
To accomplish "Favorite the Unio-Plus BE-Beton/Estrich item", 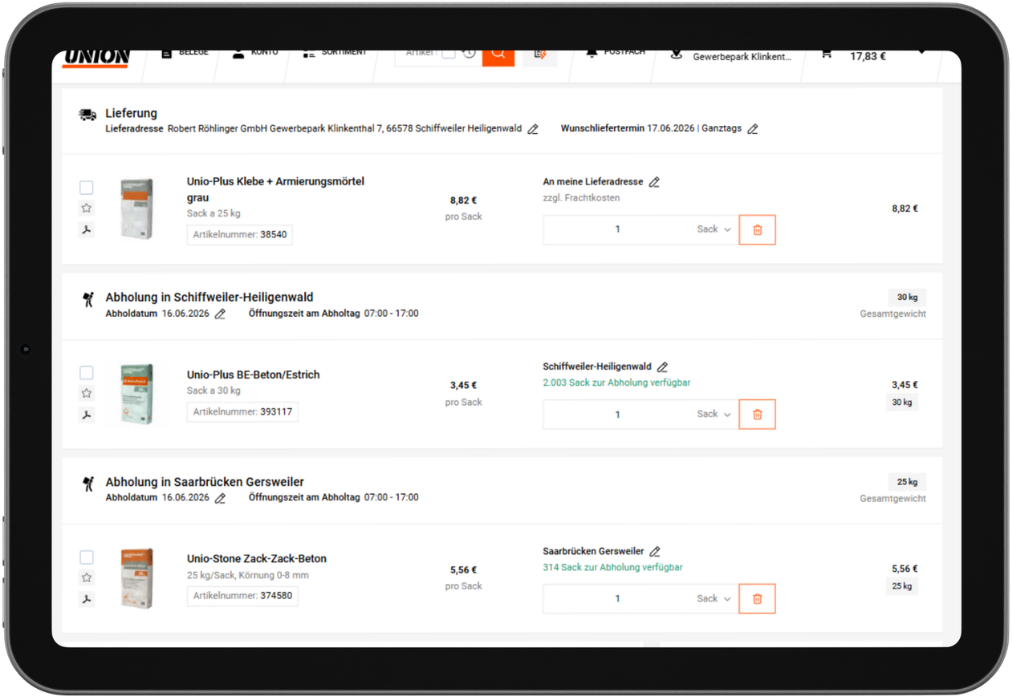I will tap(86, 394).
